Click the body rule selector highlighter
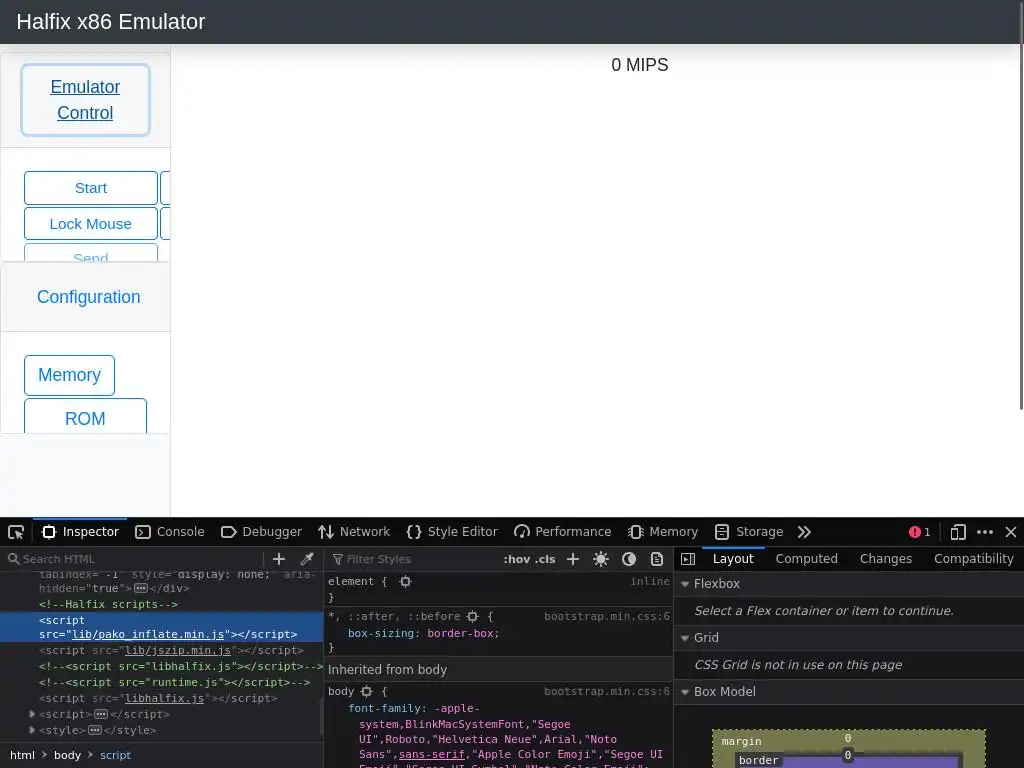Viewport: 1024px width, 768px height. point(366,692)
